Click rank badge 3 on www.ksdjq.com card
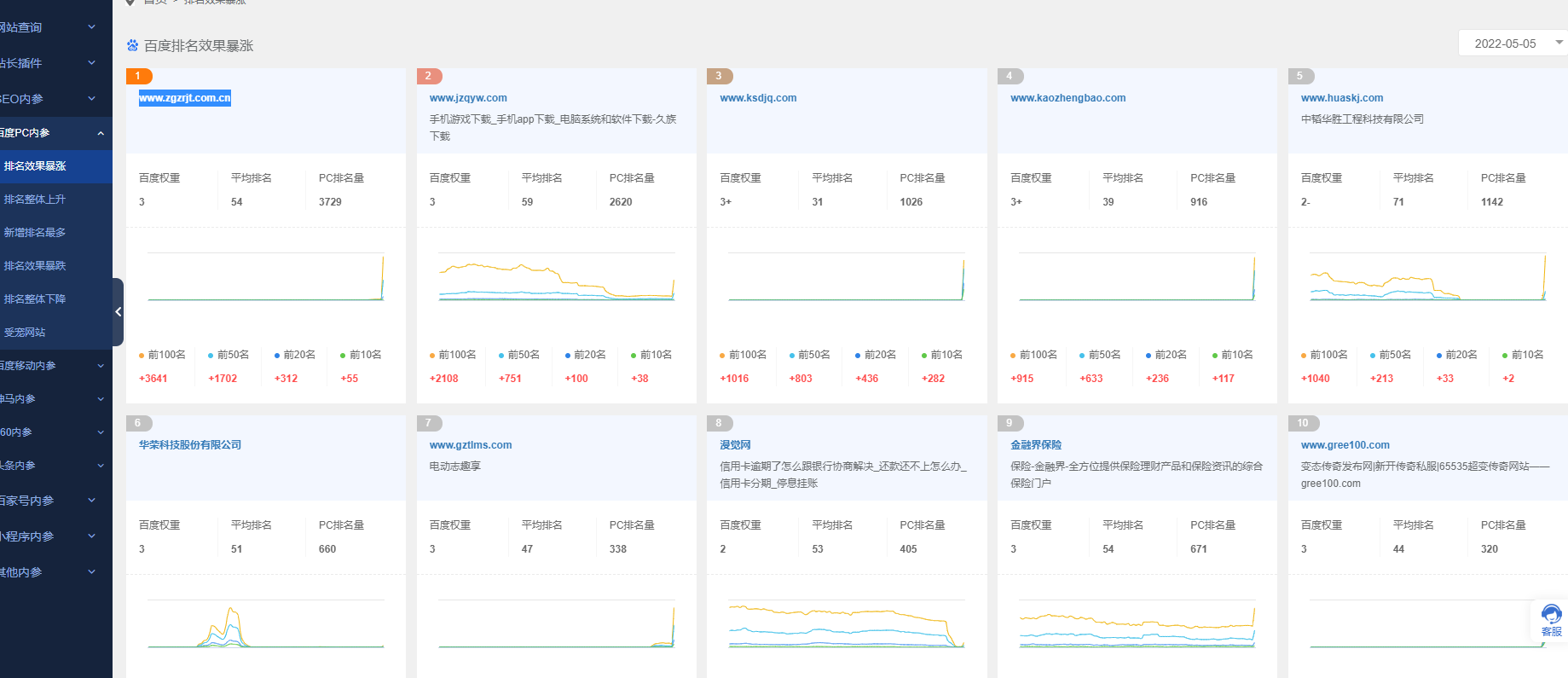The width and height of the screenshot is (1568, 678). pos(720,76)
